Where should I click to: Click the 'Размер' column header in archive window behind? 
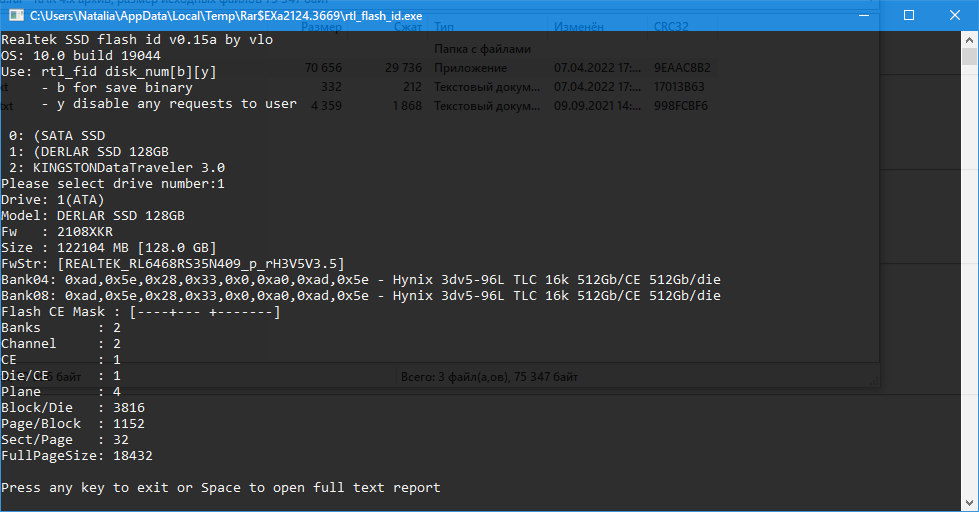322,27
